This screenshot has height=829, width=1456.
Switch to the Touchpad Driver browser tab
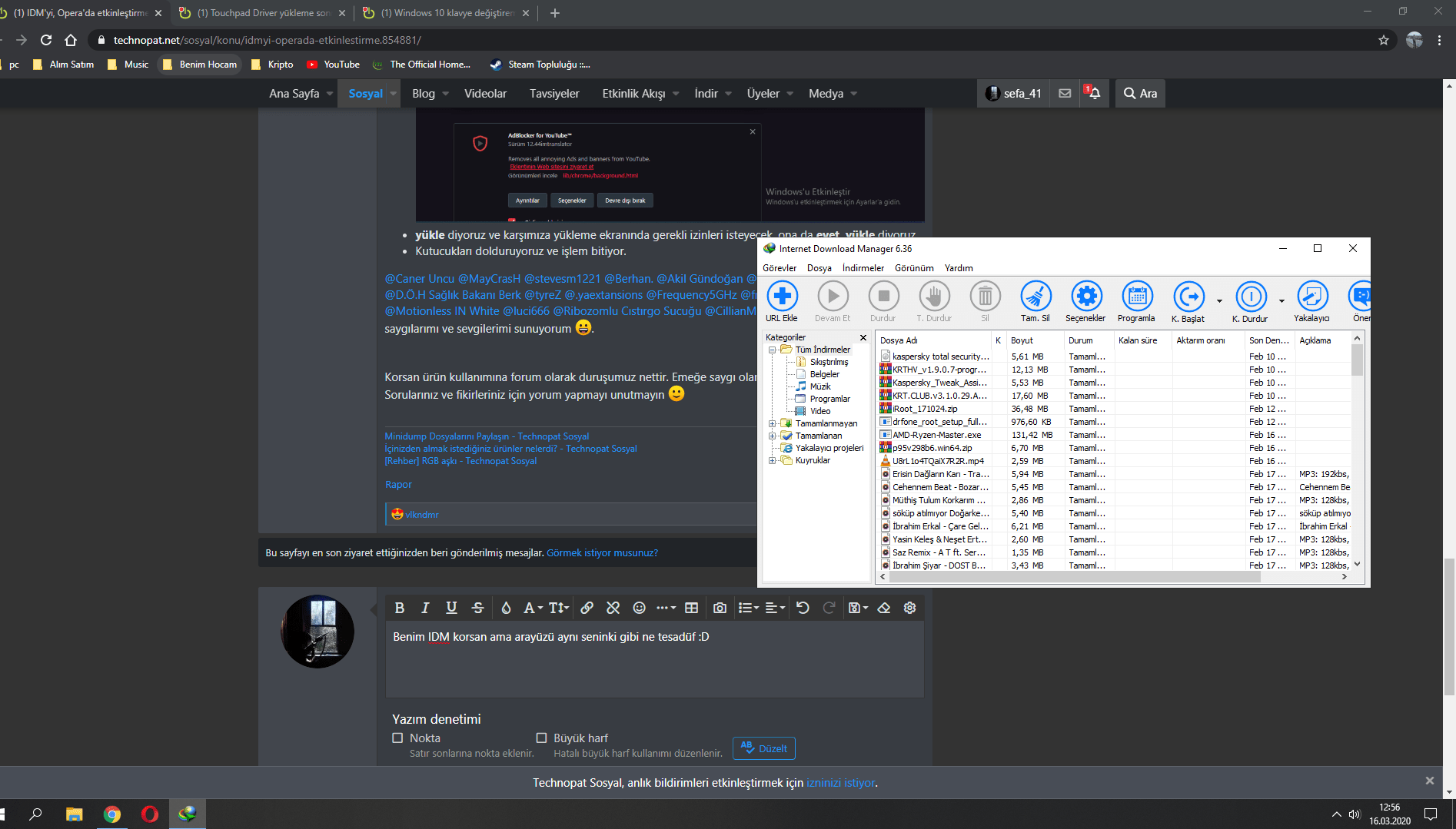(x=261, y=13)
